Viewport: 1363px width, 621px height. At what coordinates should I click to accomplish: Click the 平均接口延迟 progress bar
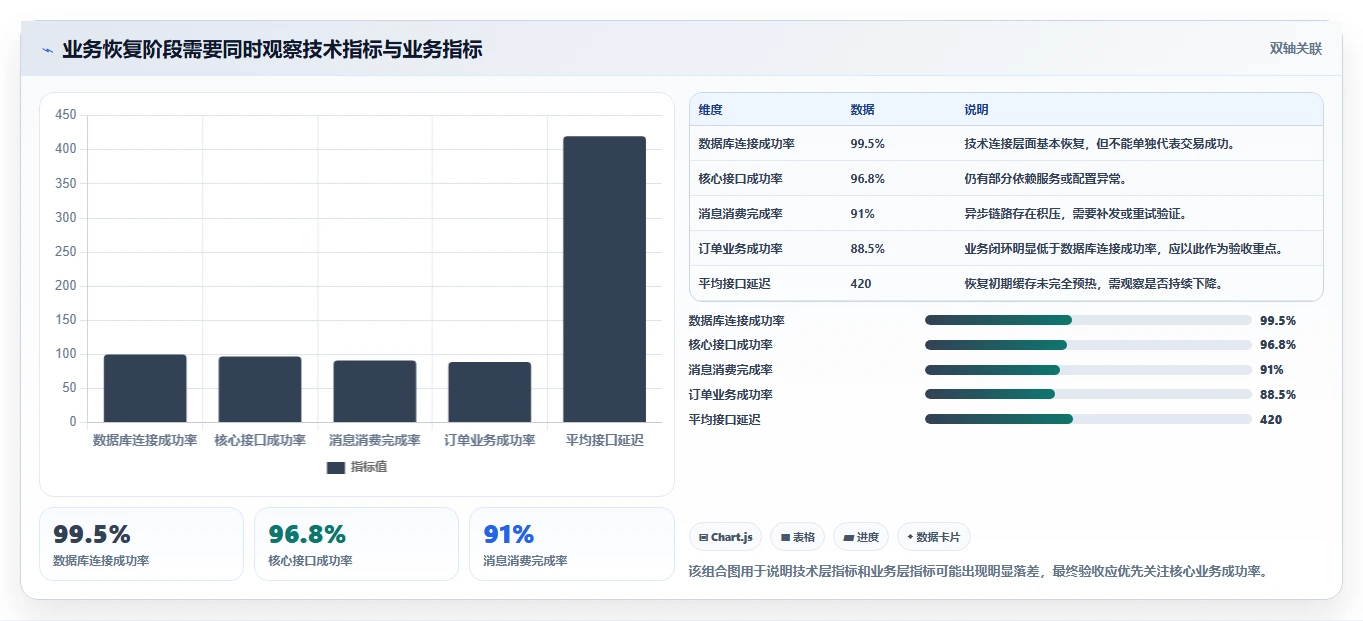coord(1088,419)
